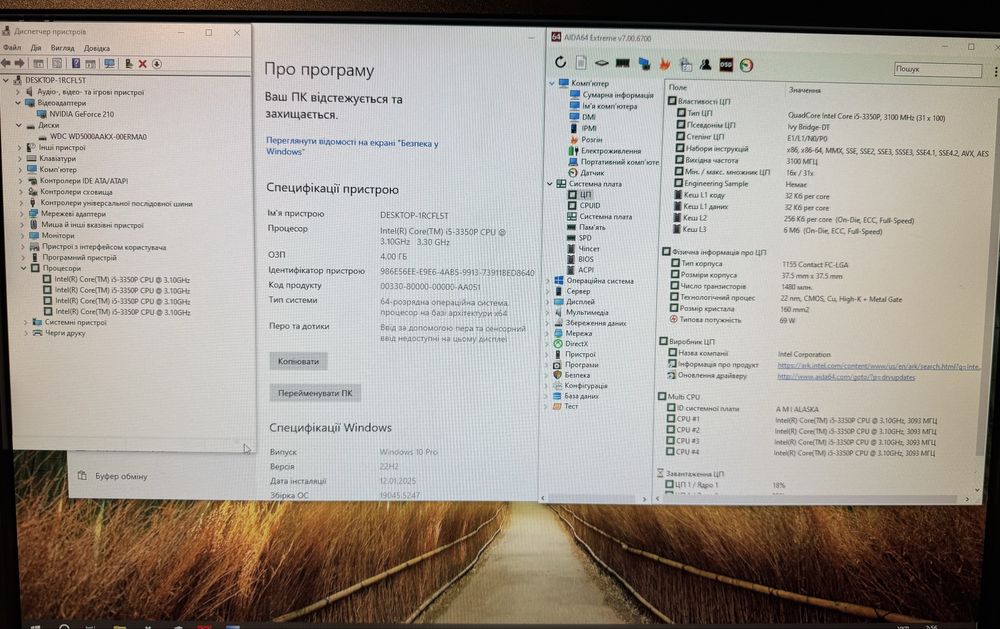Click the AIDA64 tree pane horizontal scrollbar
Screen dimensions: 1000x629
pyautogui.click(x=593, y=499)
